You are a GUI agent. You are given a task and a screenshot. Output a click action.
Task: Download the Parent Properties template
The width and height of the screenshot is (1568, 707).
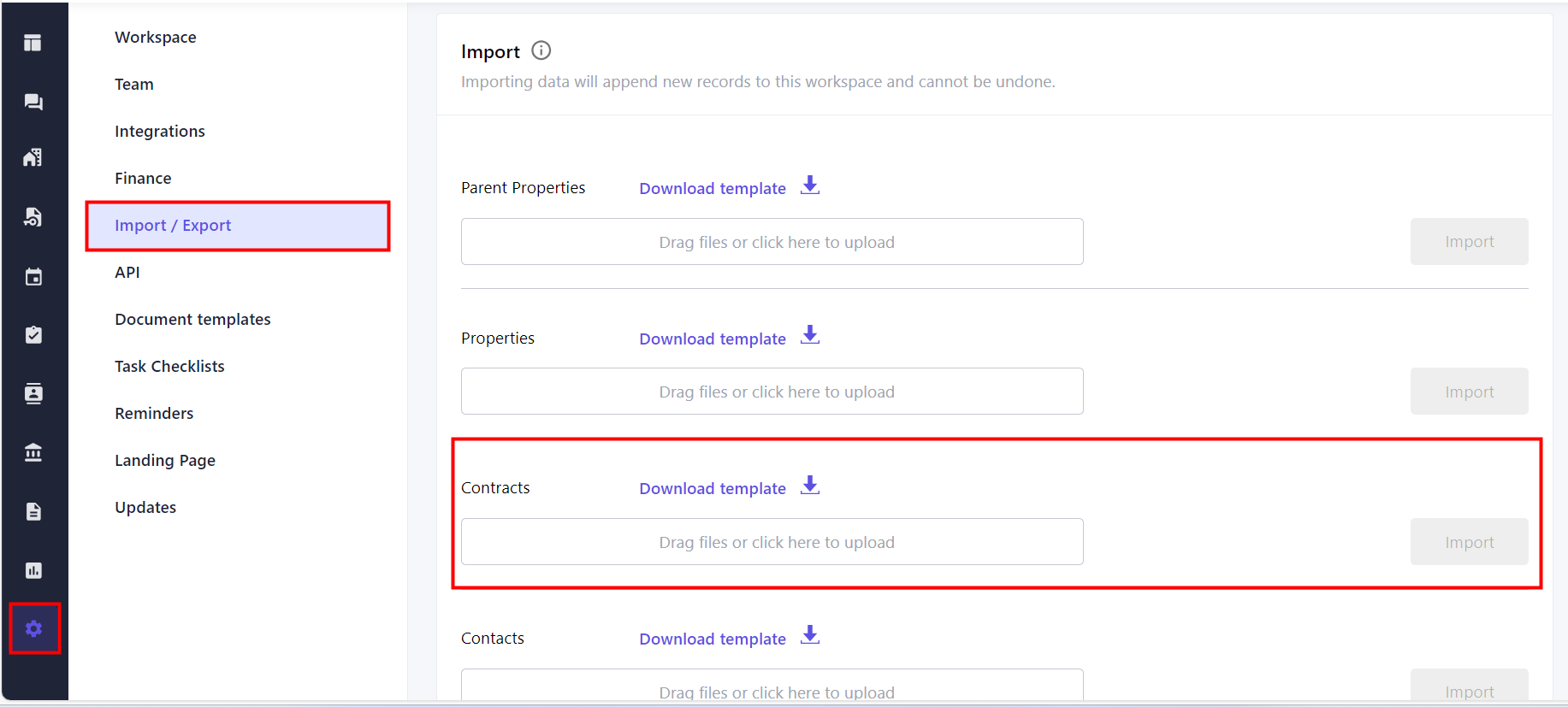[x=712, y=188]
